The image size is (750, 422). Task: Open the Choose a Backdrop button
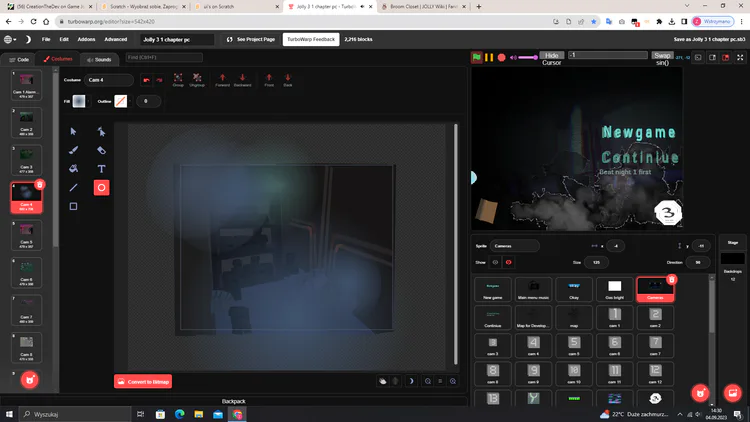pos(732,393)
